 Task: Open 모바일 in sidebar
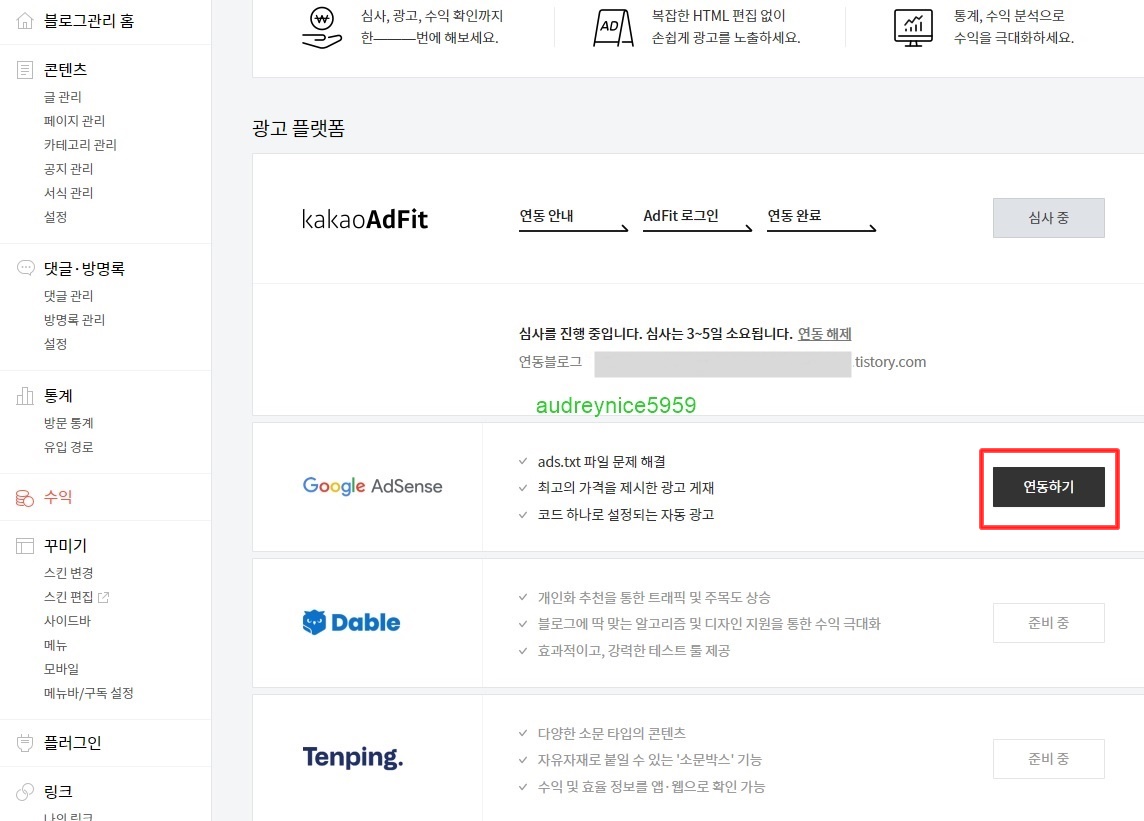coord(61,668)
